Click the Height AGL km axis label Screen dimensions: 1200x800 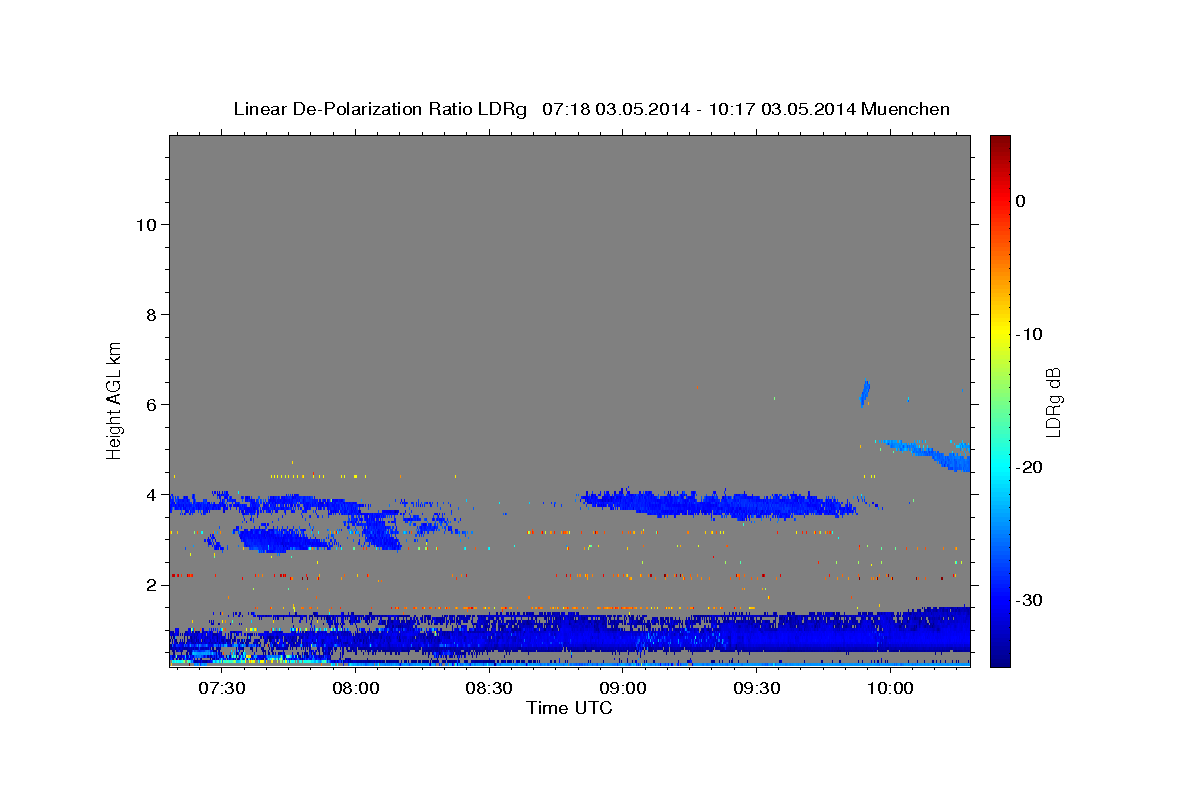[114, 399]
